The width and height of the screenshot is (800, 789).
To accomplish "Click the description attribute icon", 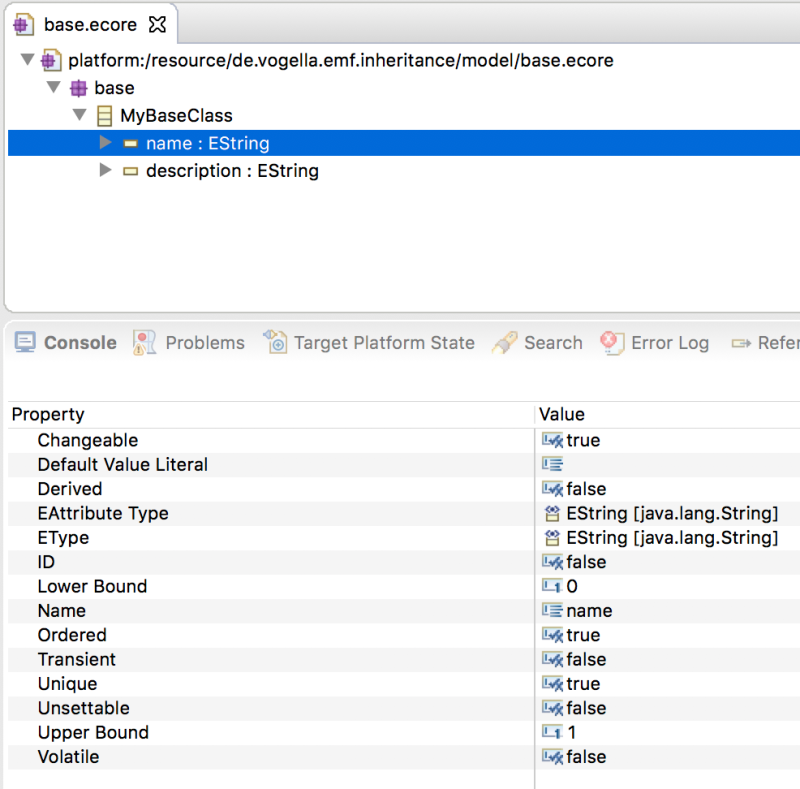I will 130,171.
